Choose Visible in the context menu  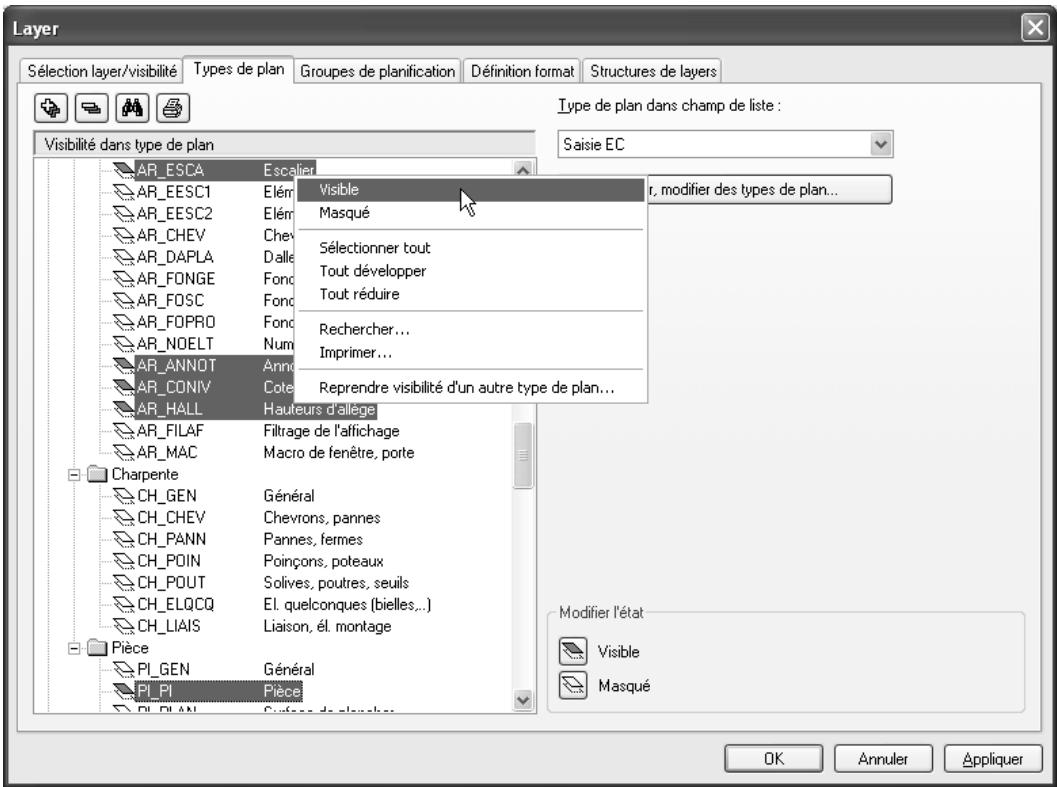pyautogui.click(x=471, y=190)
